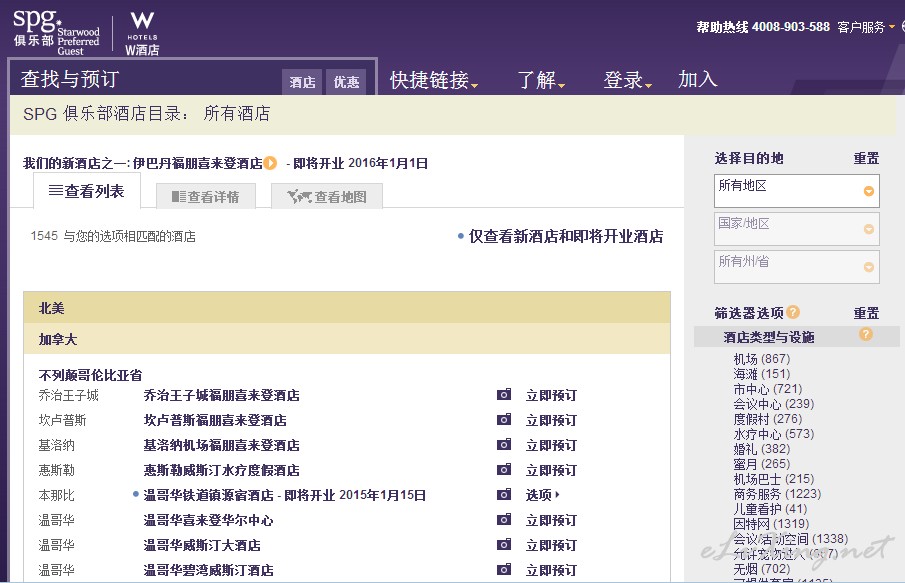
Task: Filter hotels by 无烟 (702)
Action: (762, 569)
